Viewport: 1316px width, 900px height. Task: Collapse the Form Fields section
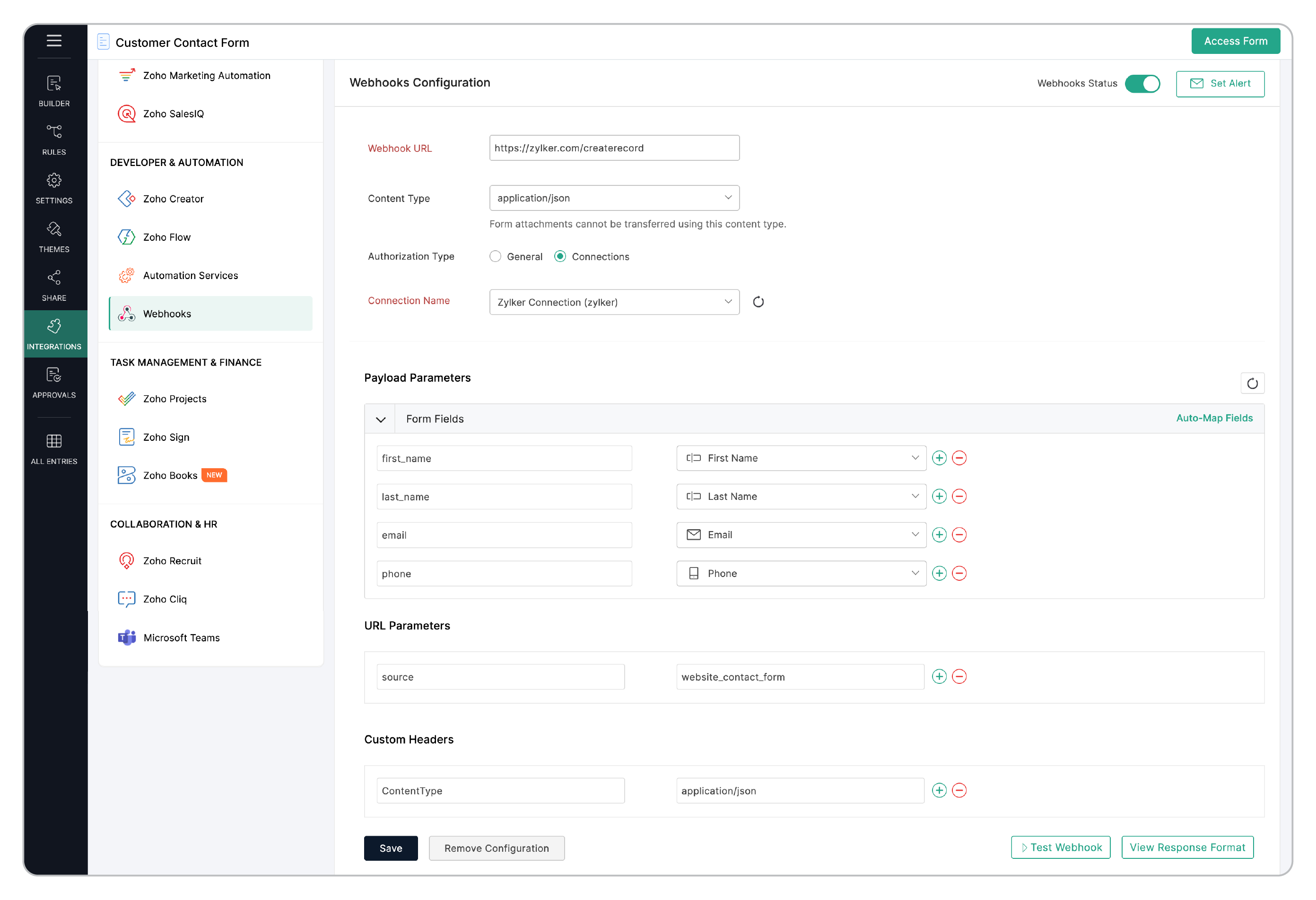(x=380, y=419)
